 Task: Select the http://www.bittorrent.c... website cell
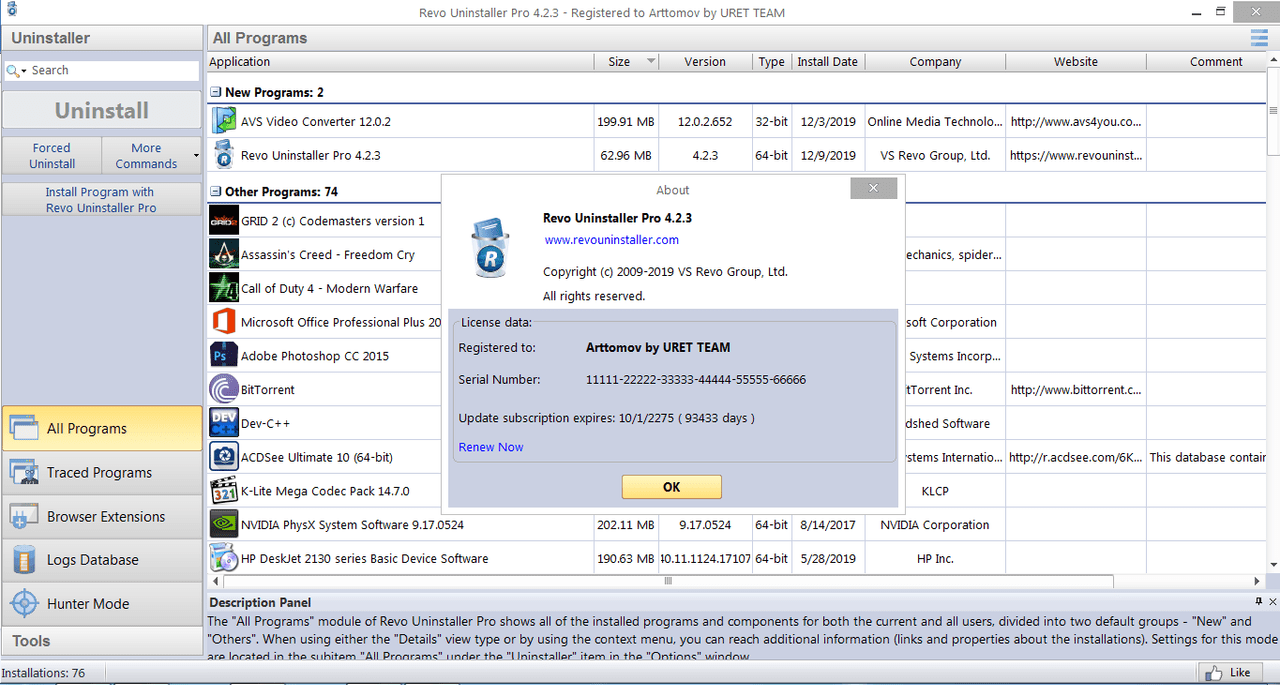tap(1076, 389)
